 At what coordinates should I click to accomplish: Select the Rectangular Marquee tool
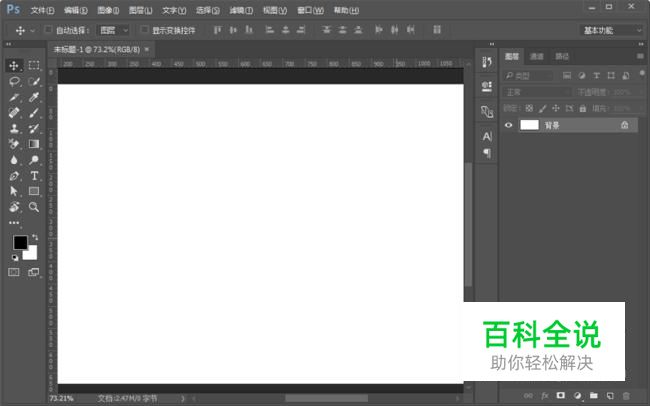(x=33, y=65)
